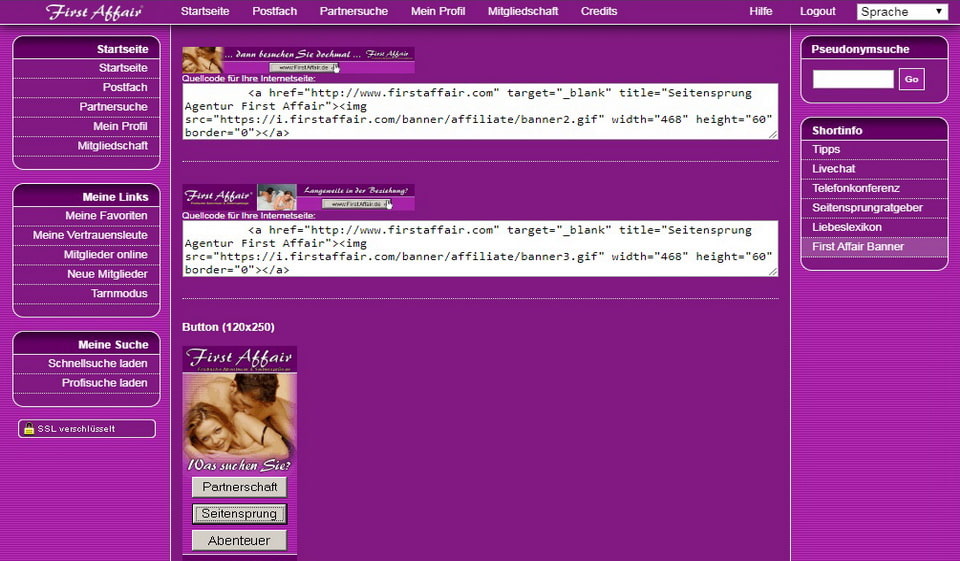Click the second First Affair banner image
The width and height of the screenshot is (960, 561).
coord(298,197)
